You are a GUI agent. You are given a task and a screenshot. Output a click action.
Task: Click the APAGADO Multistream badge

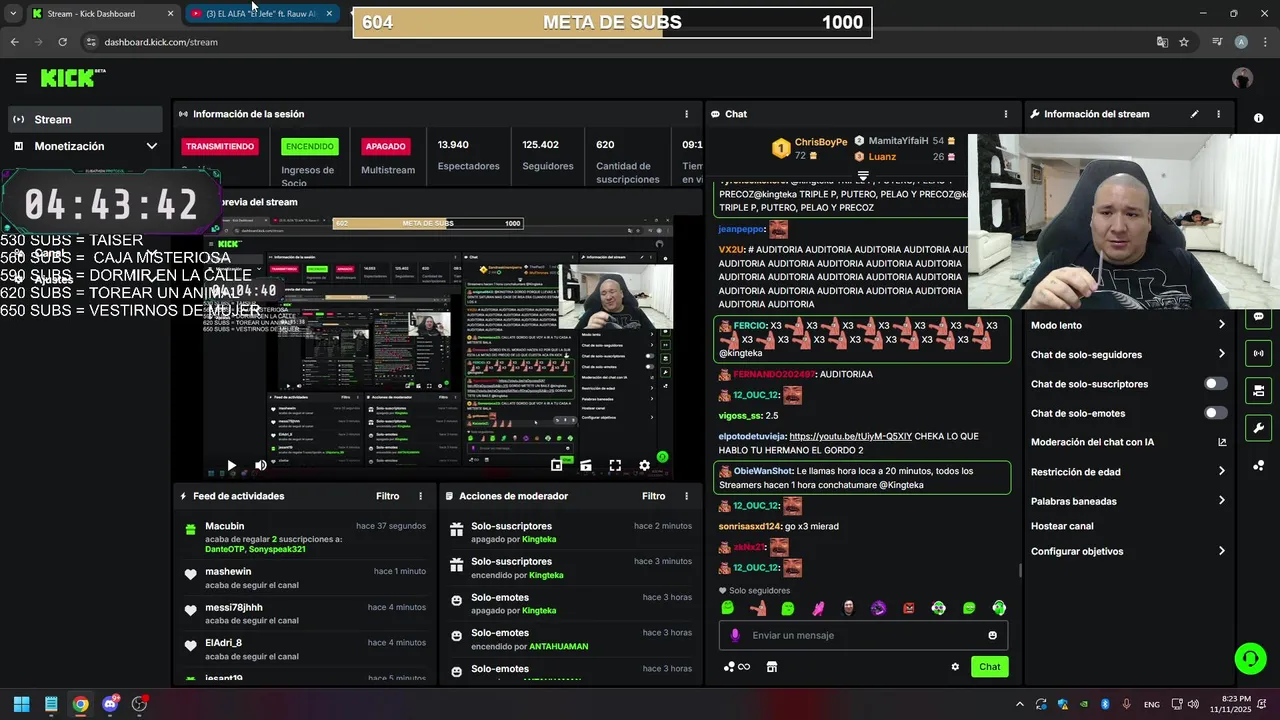385,146
